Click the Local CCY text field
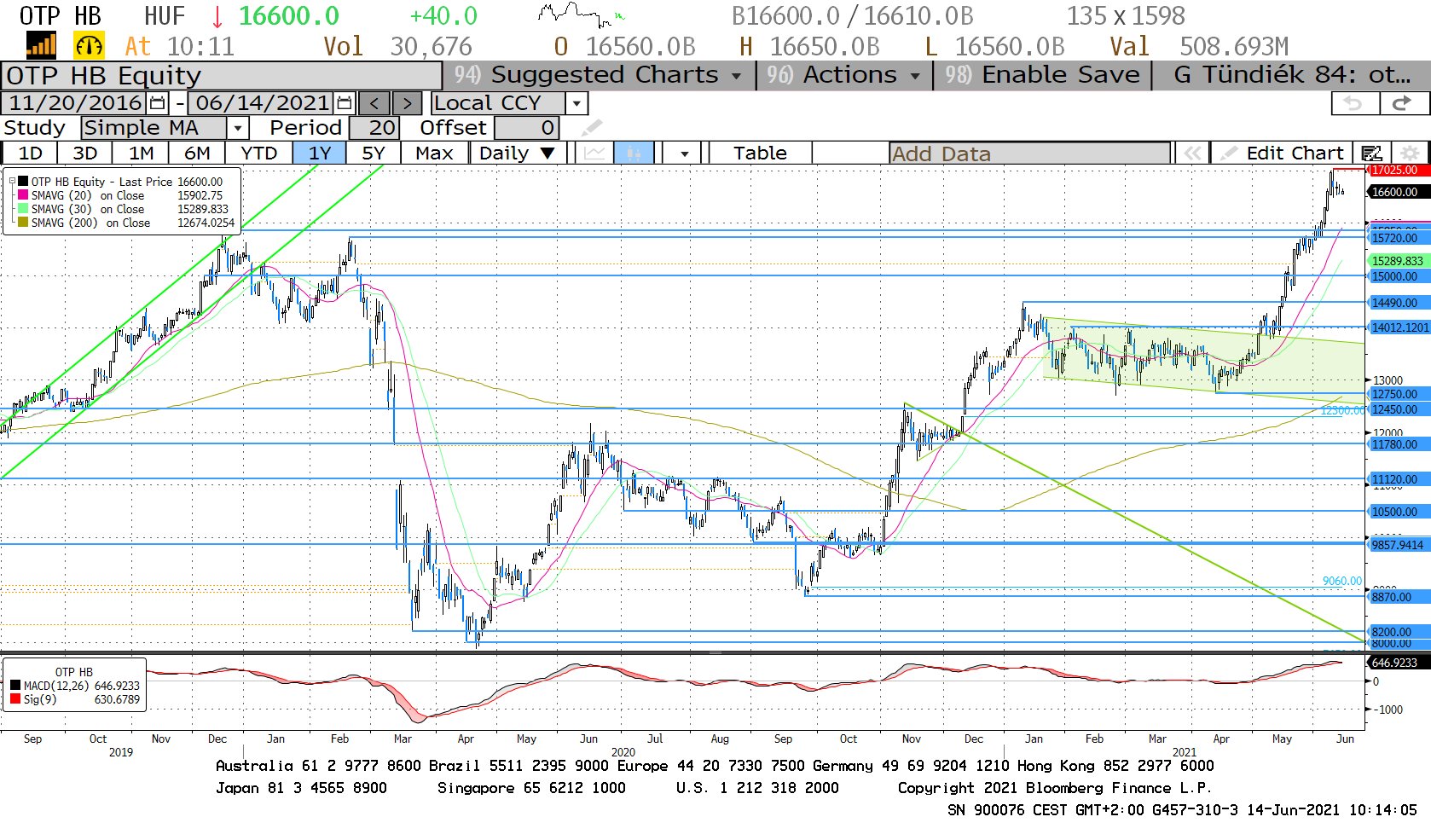The height and width of the screenshot is (840, 1431). point(499,103)
